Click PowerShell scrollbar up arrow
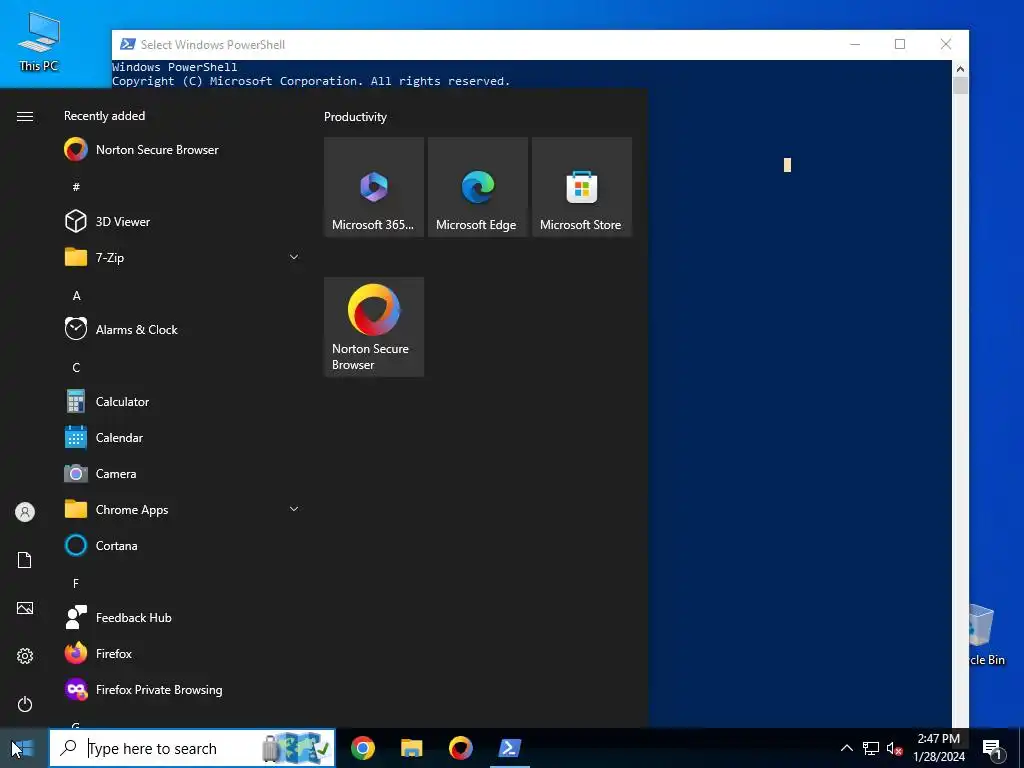This screenshot has width=1024, height=768. click(960, 69)
